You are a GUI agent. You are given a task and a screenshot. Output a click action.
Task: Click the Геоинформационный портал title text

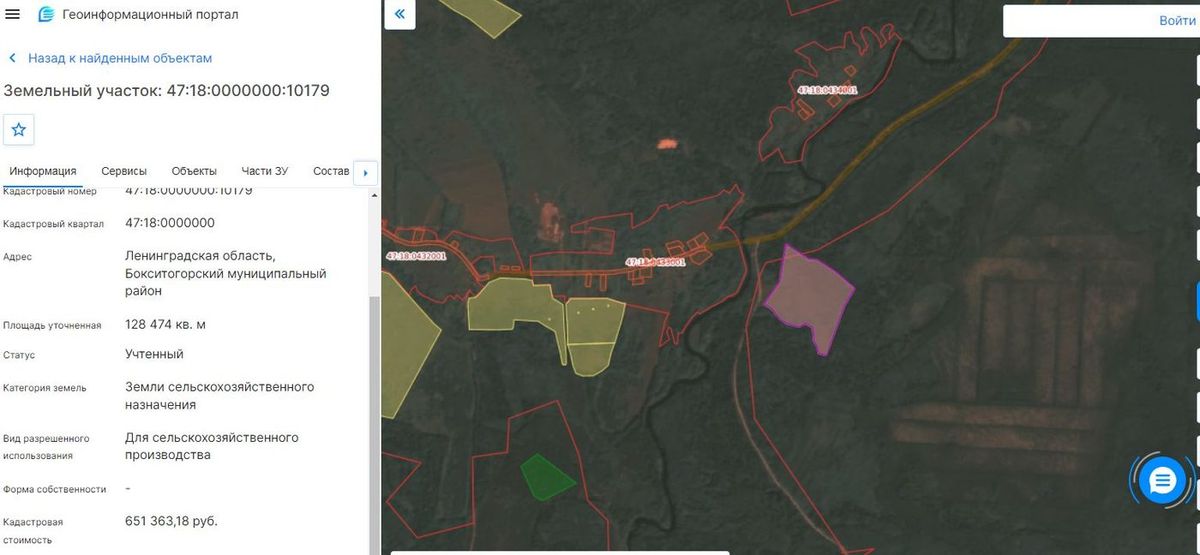pos(150,15)
